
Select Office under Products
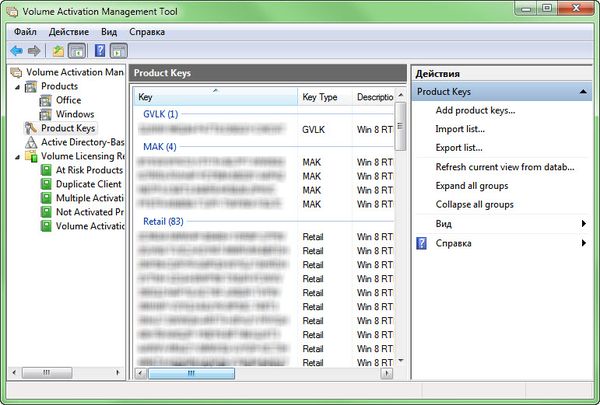[x=68, y=100]
